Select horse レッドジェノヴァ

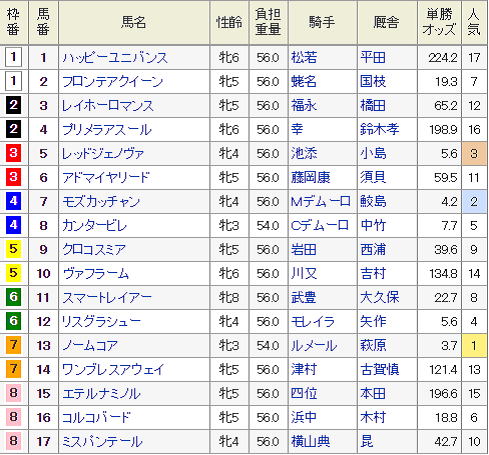pos(103,154)
